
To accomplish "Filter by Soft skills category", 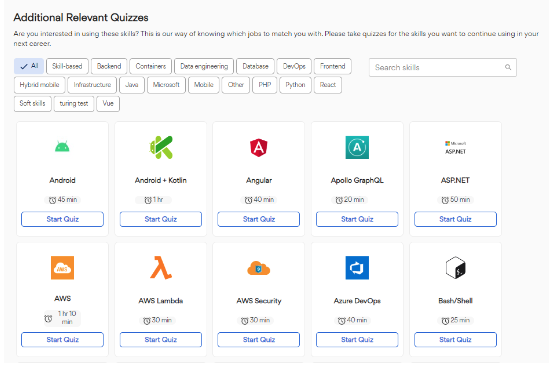I will [x=33, y=104].
